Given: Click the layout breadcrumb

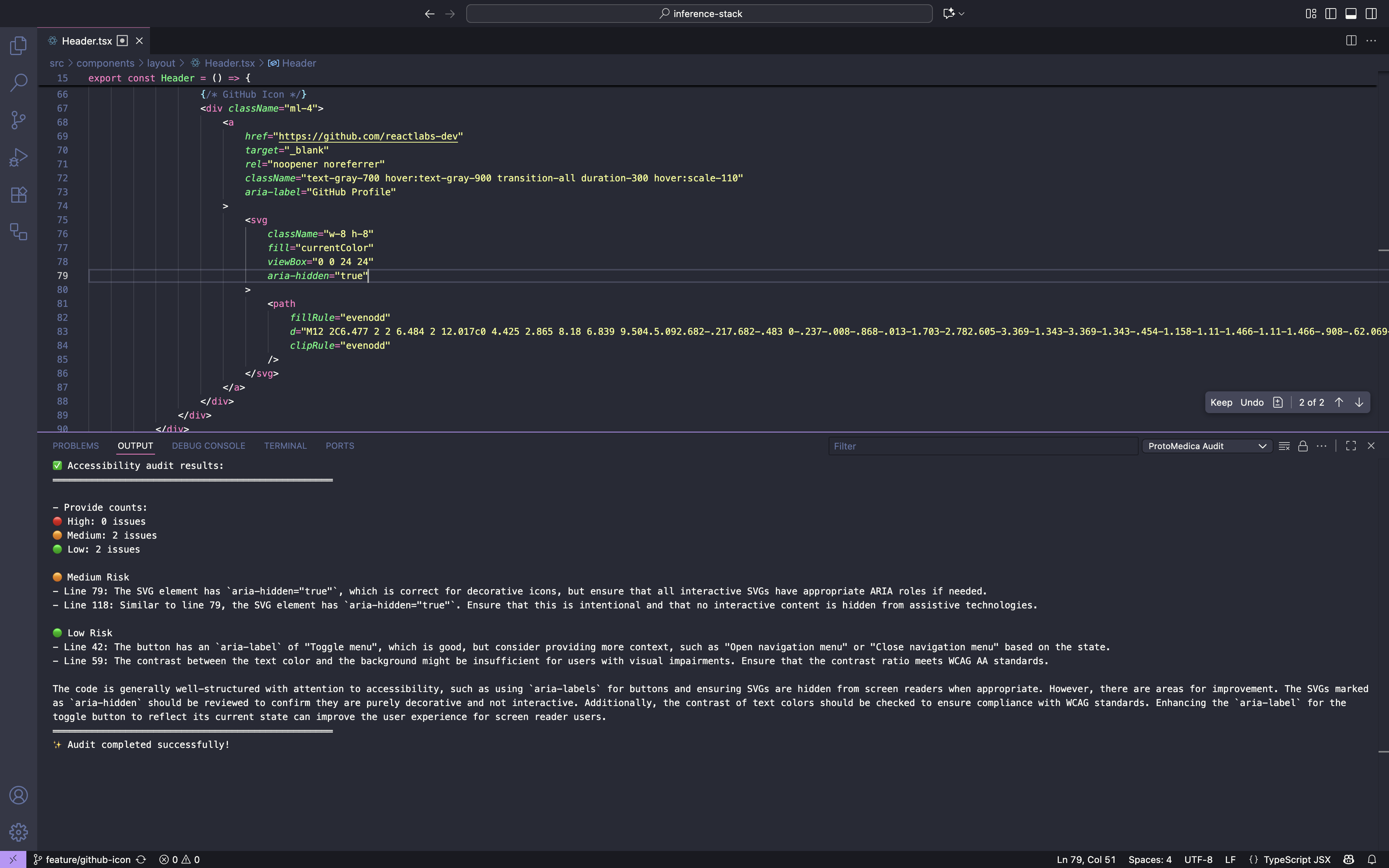Looking at the screenshot, I should [x=161, y=63].
